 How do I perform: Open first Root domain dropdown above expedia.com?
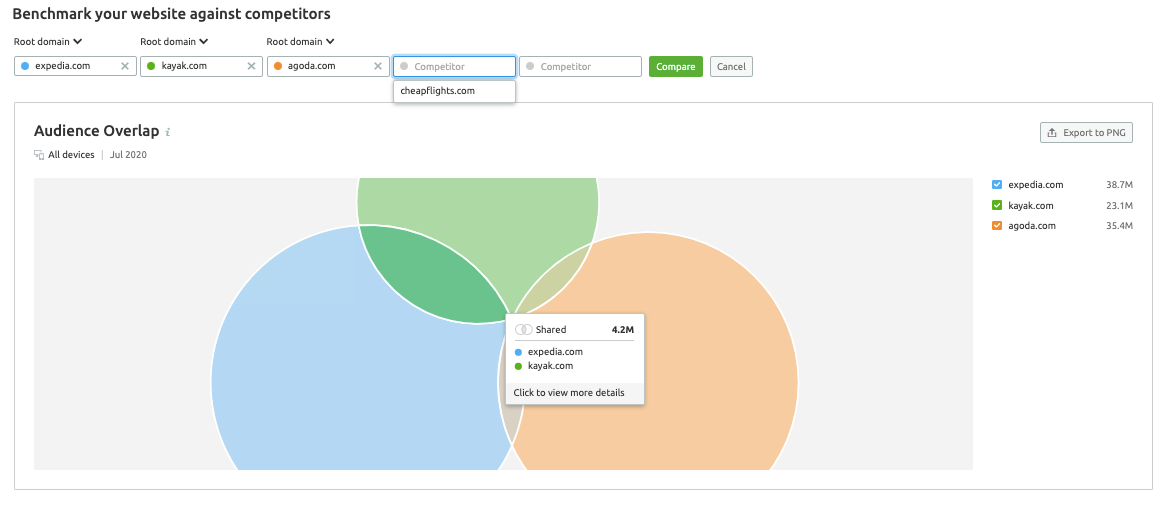click(48, 42)
